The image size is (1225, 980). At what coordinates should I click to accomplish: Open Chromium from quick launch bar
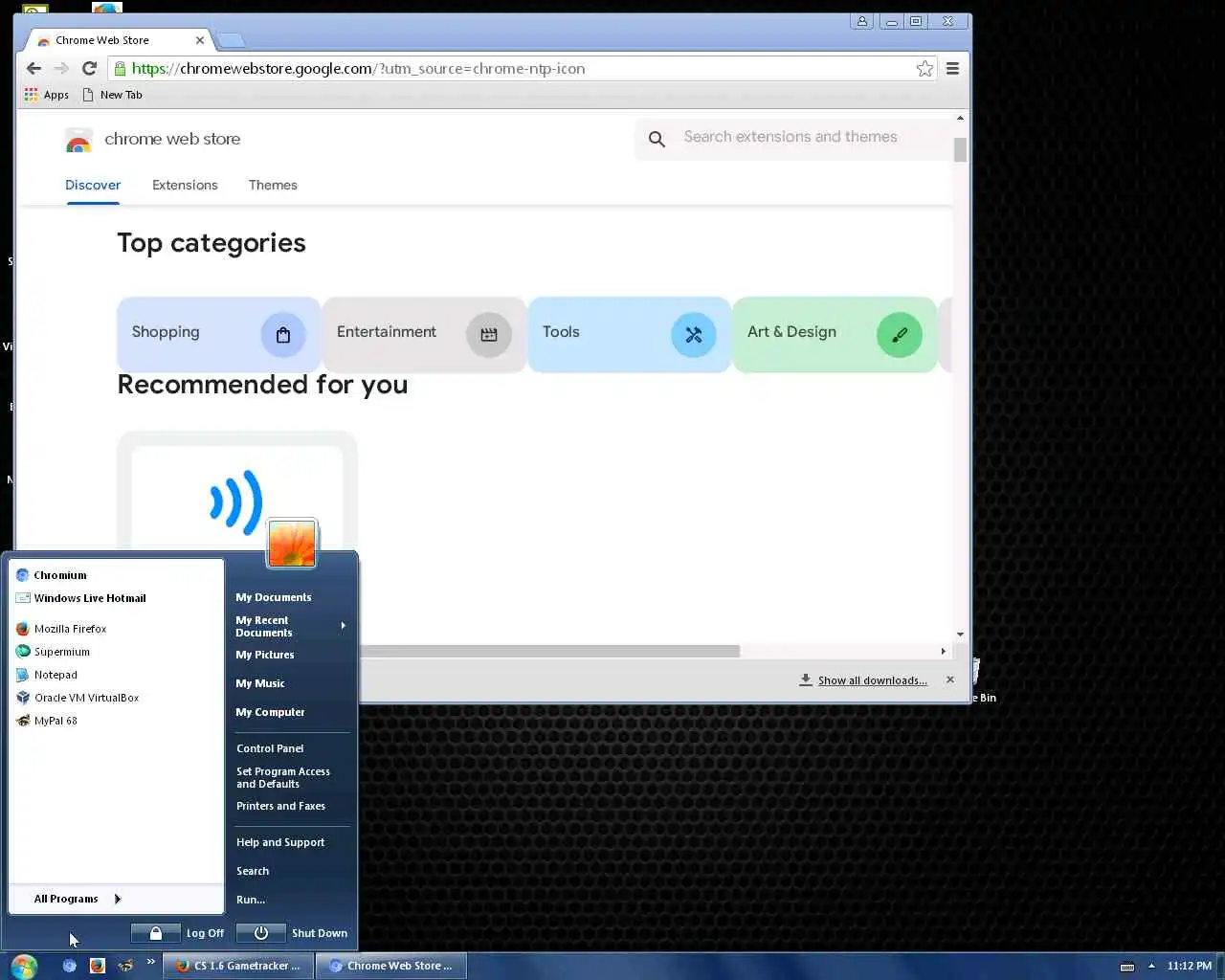(69, 966)
